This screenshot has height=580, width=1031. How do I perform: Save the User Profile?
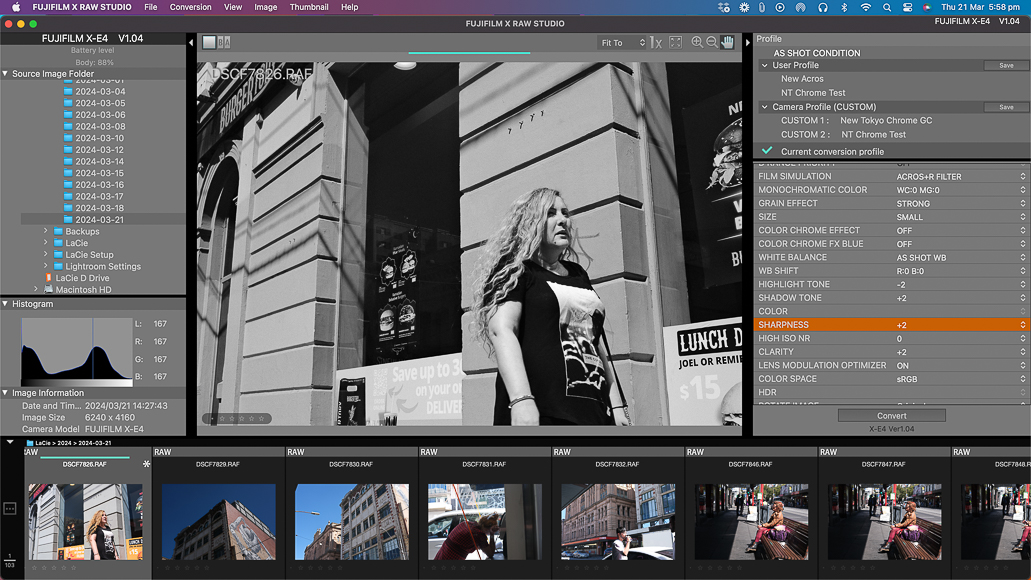coord(1006,65)
